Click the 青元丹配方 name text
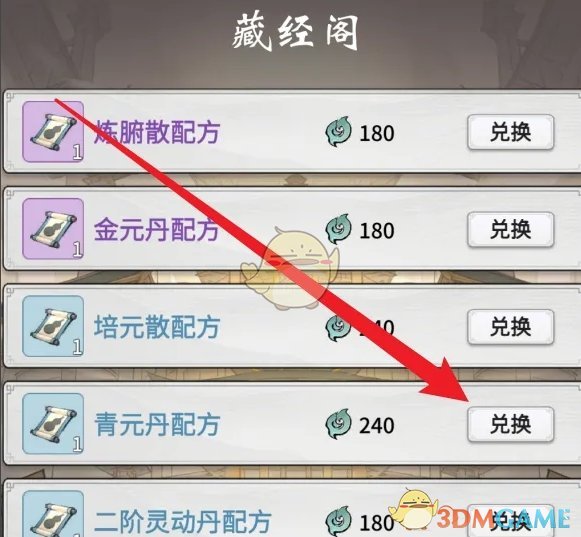This screenshot has height=537, width=581. tap(157, 425)
